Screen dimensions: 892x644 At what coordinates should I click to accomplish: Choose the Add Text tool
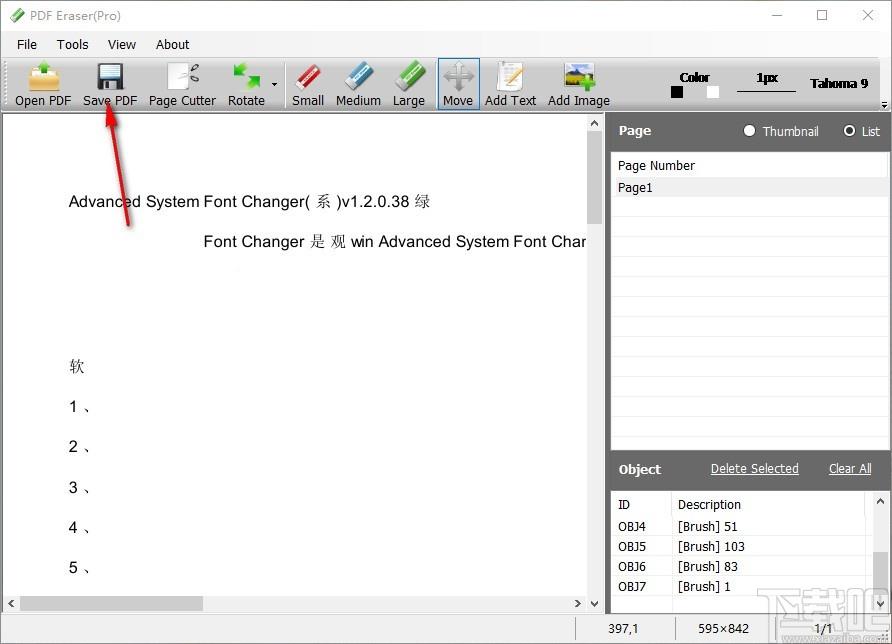point(510,84)
